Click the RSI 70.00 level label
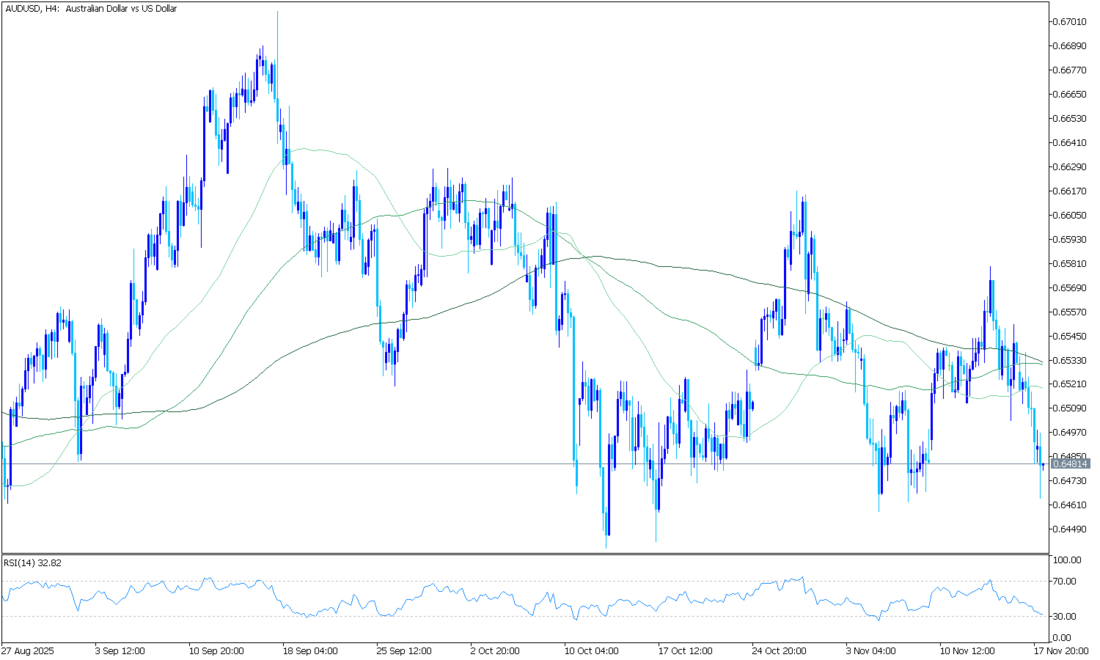Image resolution: width=1100 pixels, height=660 pixels. tap(1064, 581)
